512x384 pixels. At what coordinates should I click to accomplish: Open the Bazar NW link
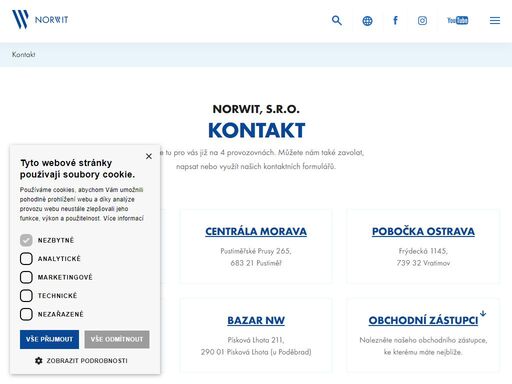pyautogui.click(x=256, y=320)
